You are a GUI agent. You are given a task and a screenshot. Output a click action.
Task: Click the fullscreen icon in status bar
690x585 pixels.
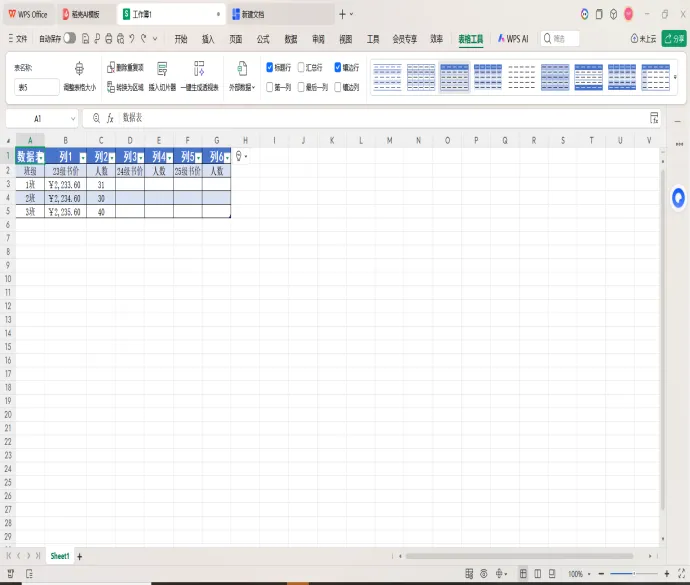[681, 574]
